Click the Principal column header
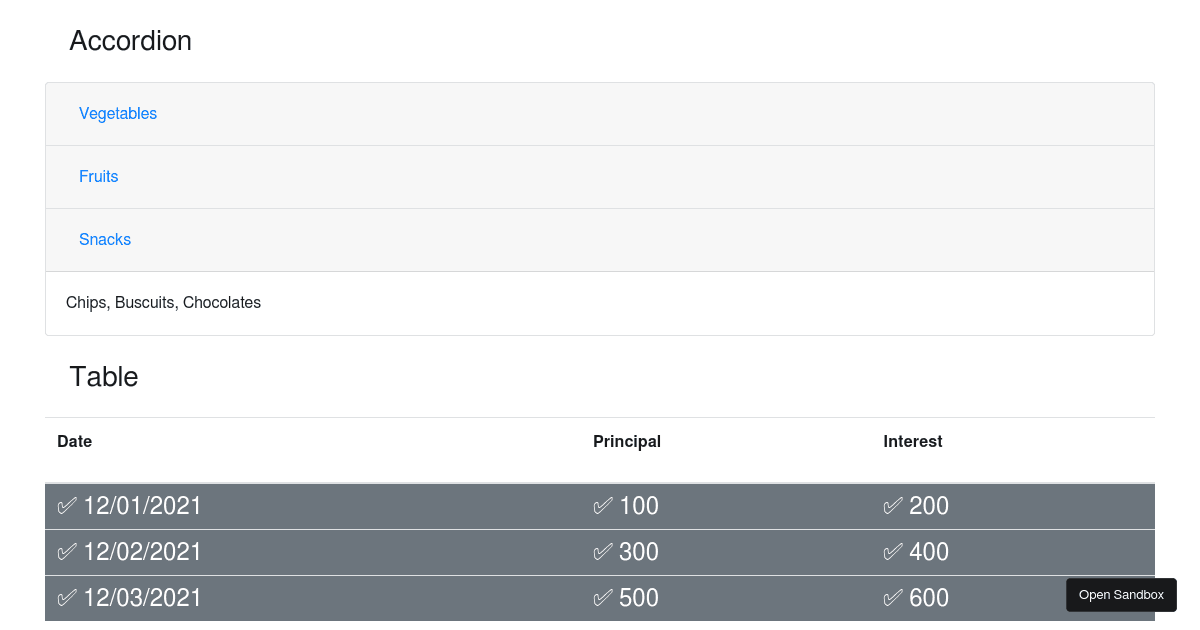The image size is (1200, 630). (x=627, y=441)
